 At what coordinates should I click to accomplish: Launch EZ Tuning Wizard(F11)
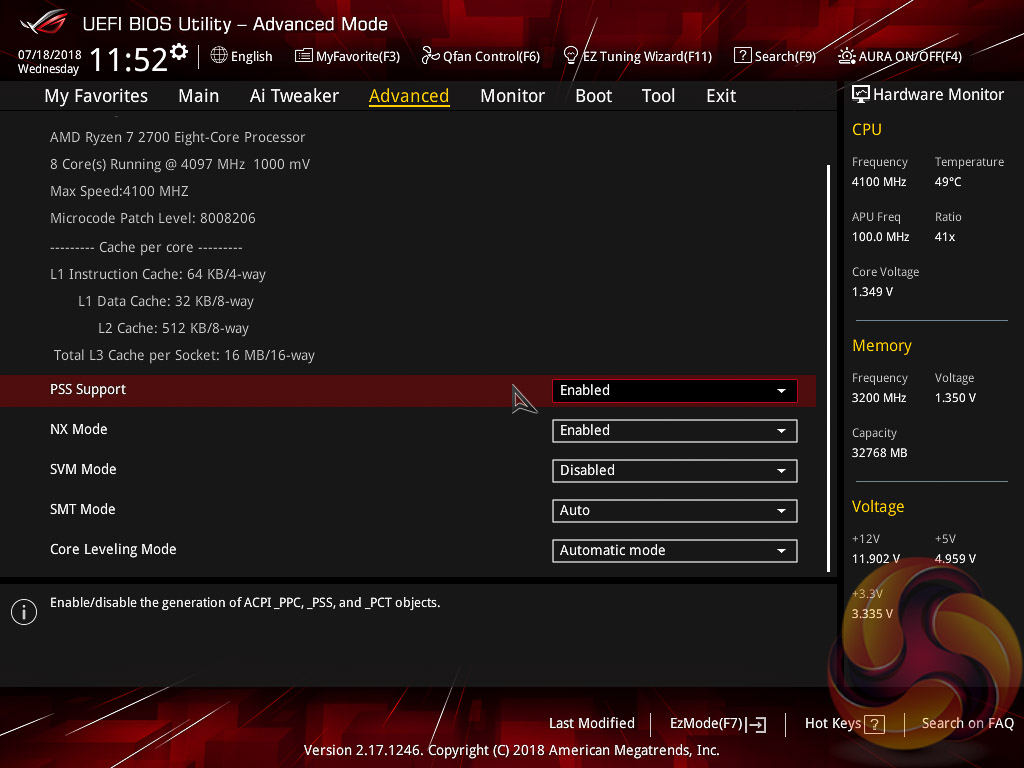pos(647,56)
